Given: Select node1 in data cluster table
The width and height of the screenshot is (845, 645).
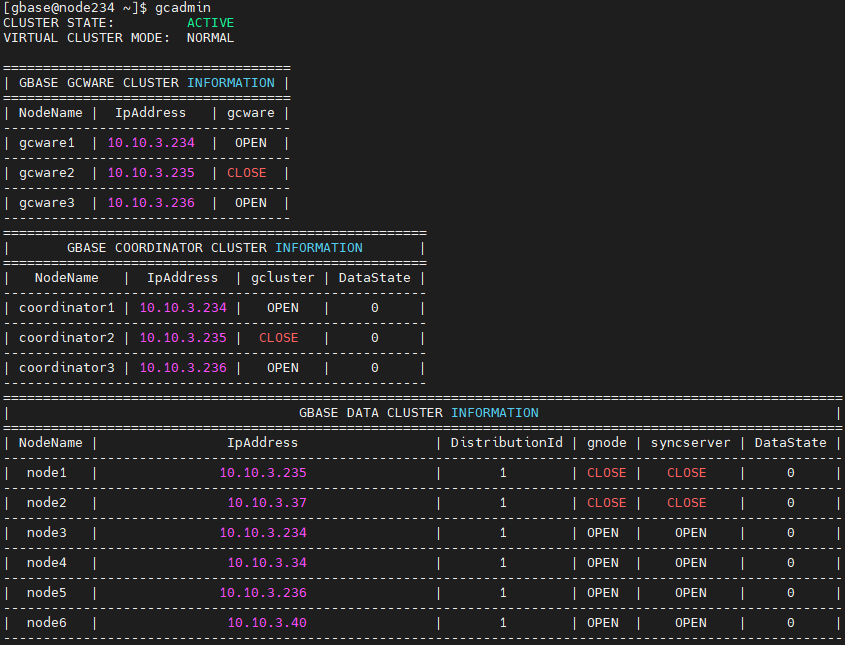Looking at the screenshot, I should point(47,473).
